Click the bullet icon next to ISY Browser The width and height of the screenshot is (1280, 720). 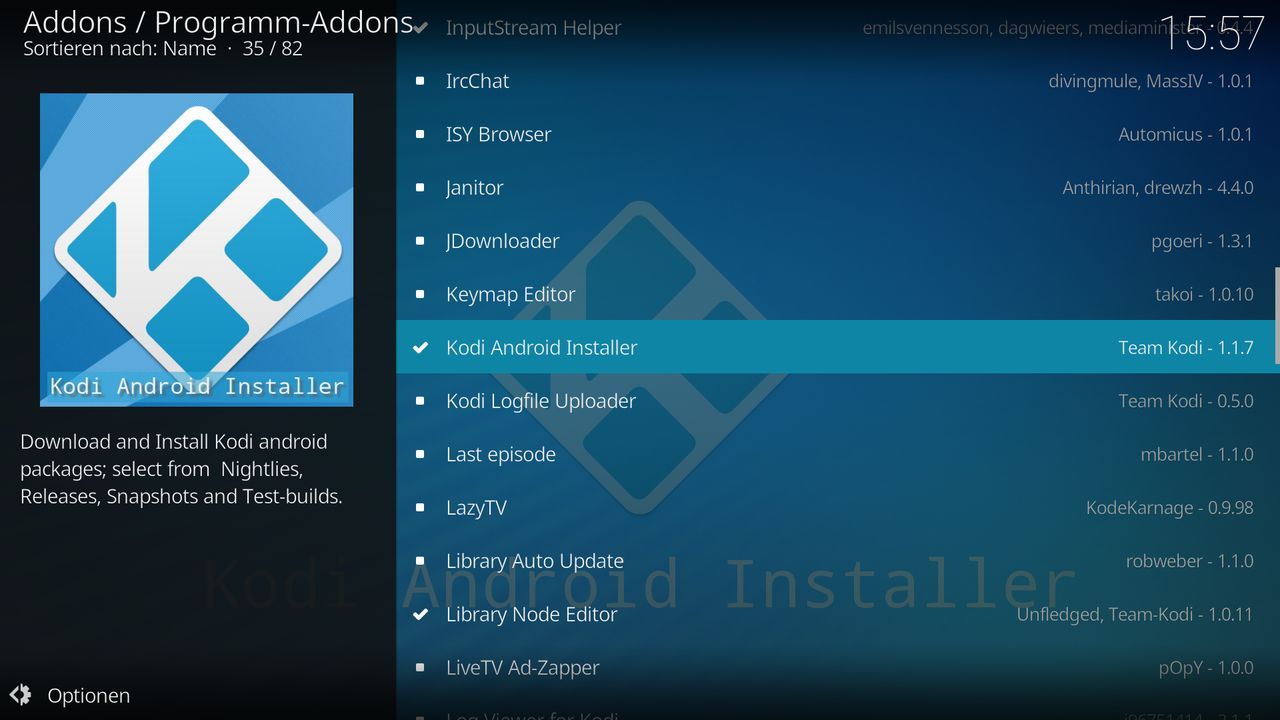420,134
